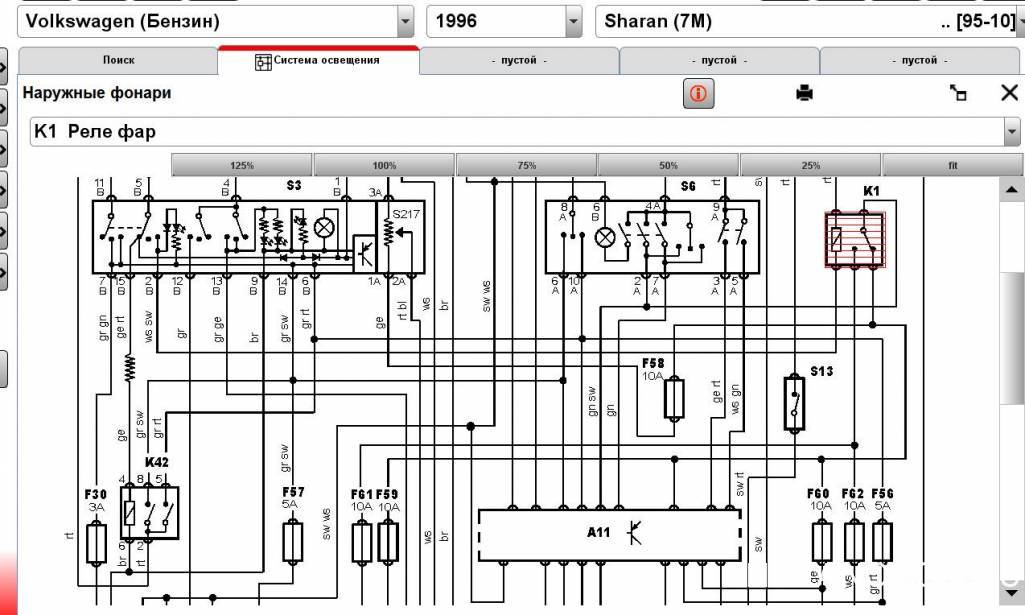The width and height of the screenshot is (1025, 615).
Task: Select the A11 control unit block
Action: click(610, 535)
